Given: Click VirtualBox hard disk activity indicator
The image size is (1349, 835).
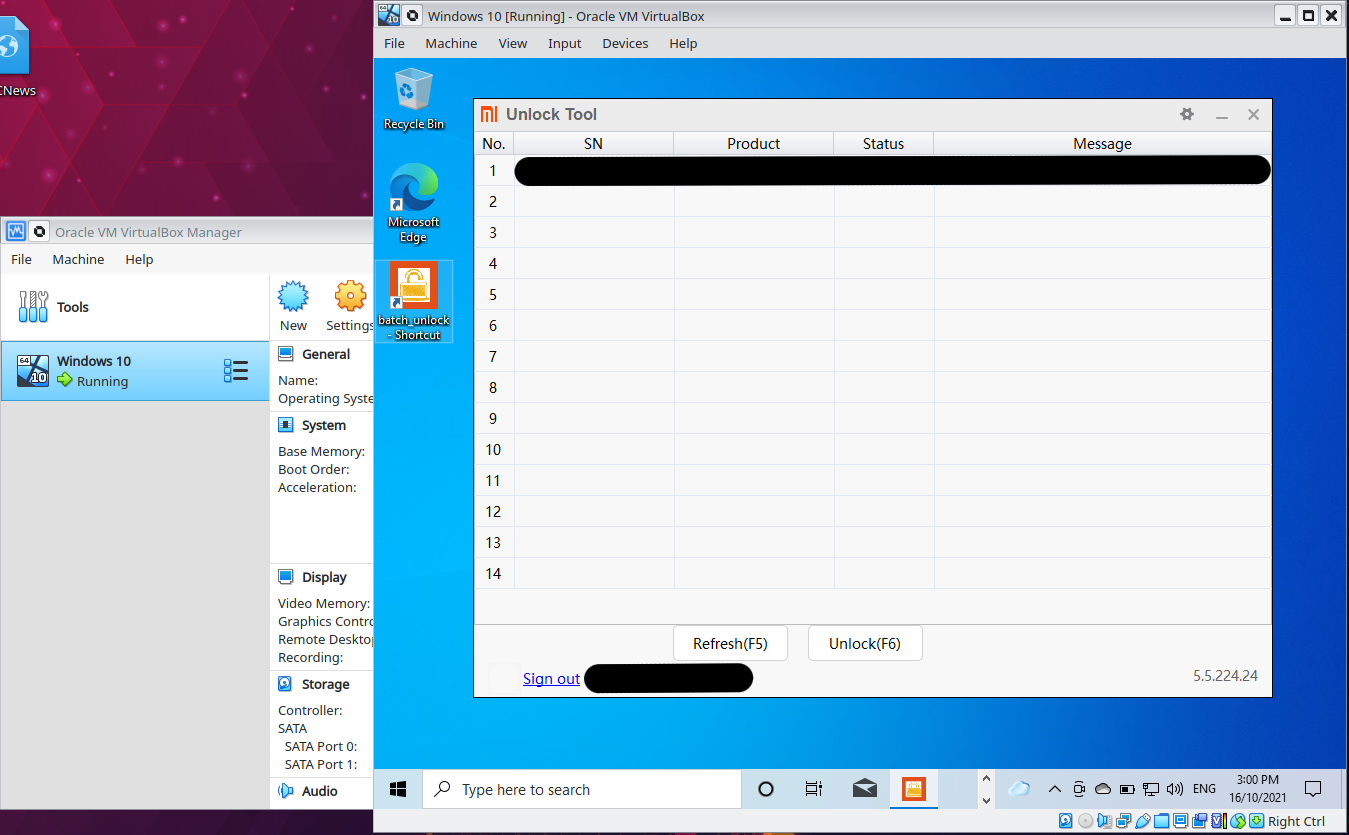Looking at the screenshot, I should [1066, 821].
